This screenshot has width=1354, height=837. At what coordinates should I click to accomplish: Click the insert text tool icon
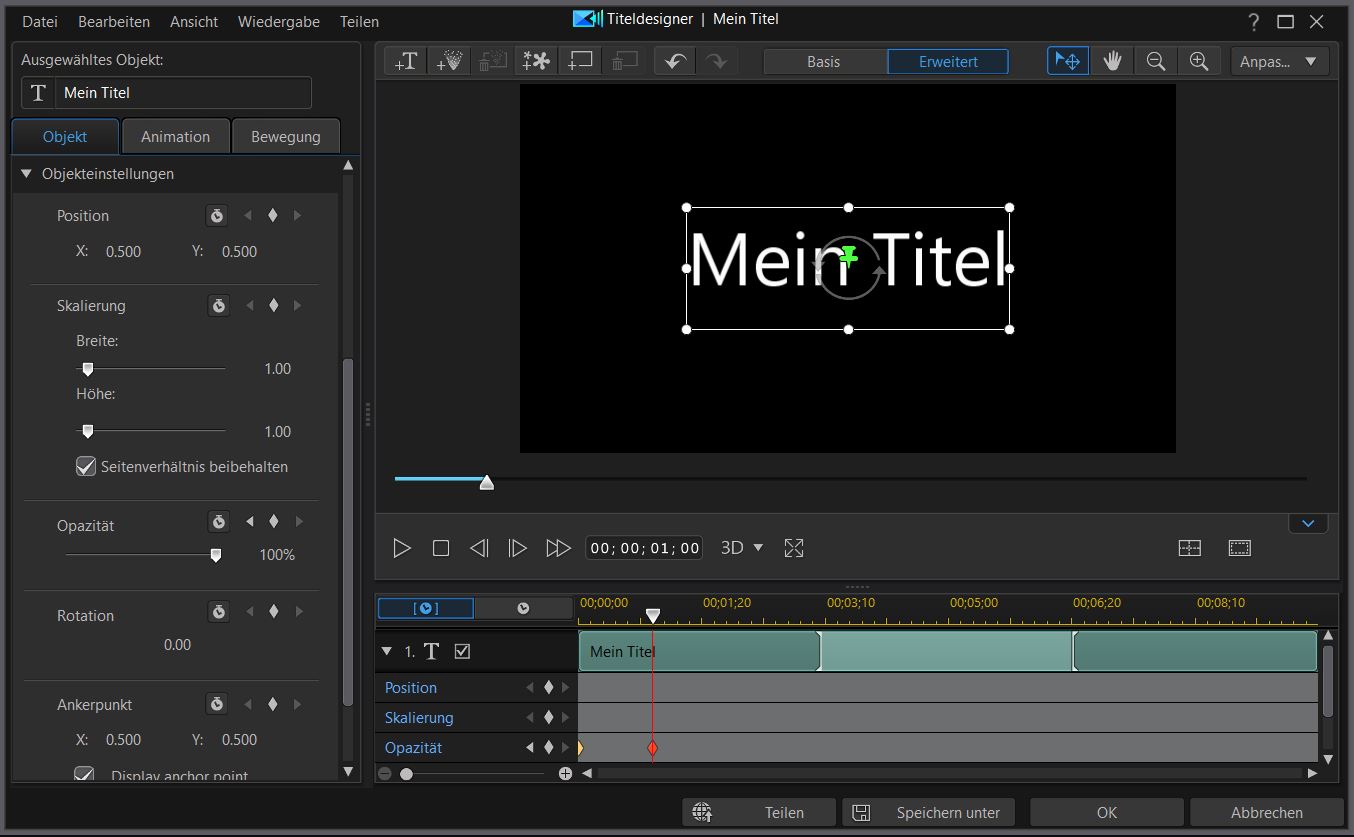[406, 61]
